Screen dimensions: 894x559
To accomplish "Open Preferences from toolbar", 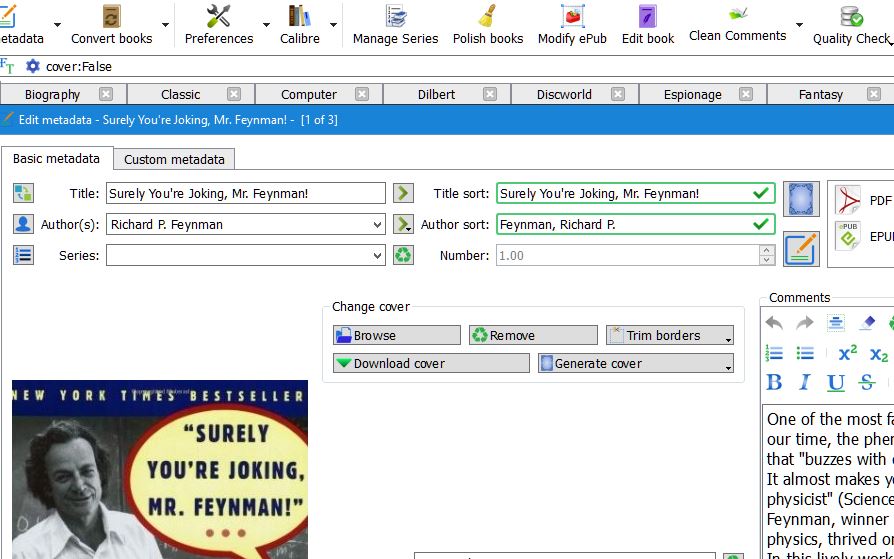I will click(218, 25).
